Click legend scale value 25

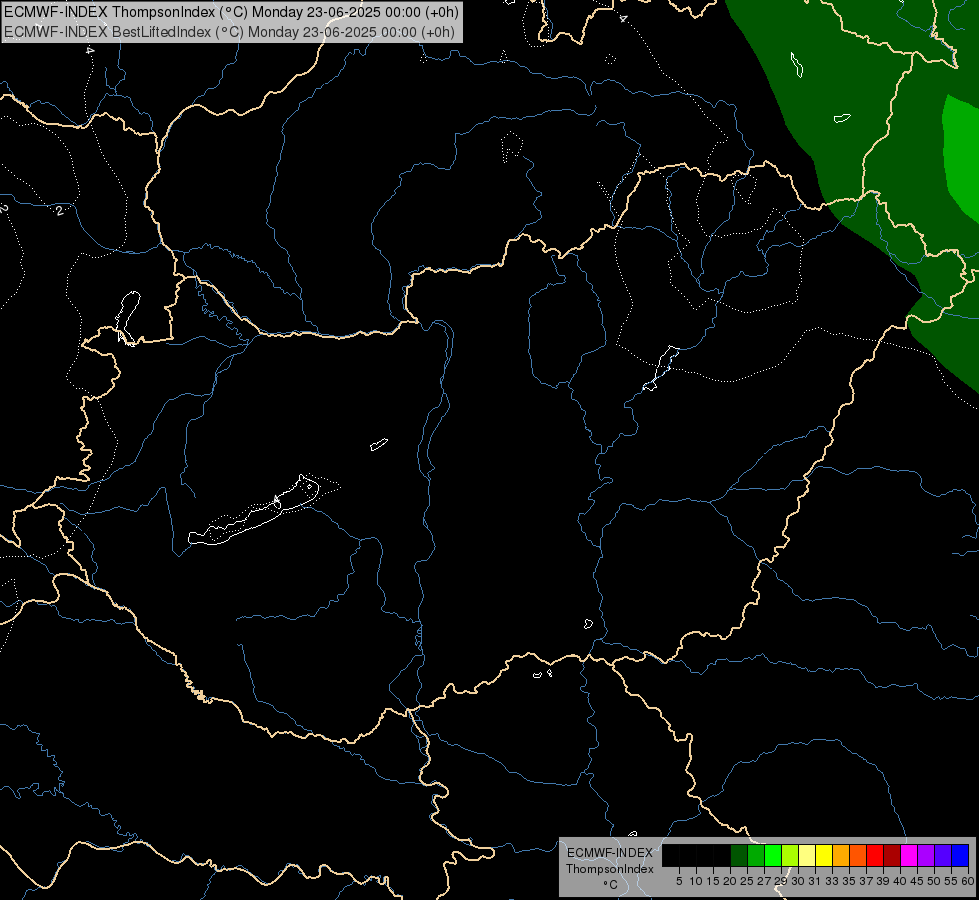click(747, 881)
